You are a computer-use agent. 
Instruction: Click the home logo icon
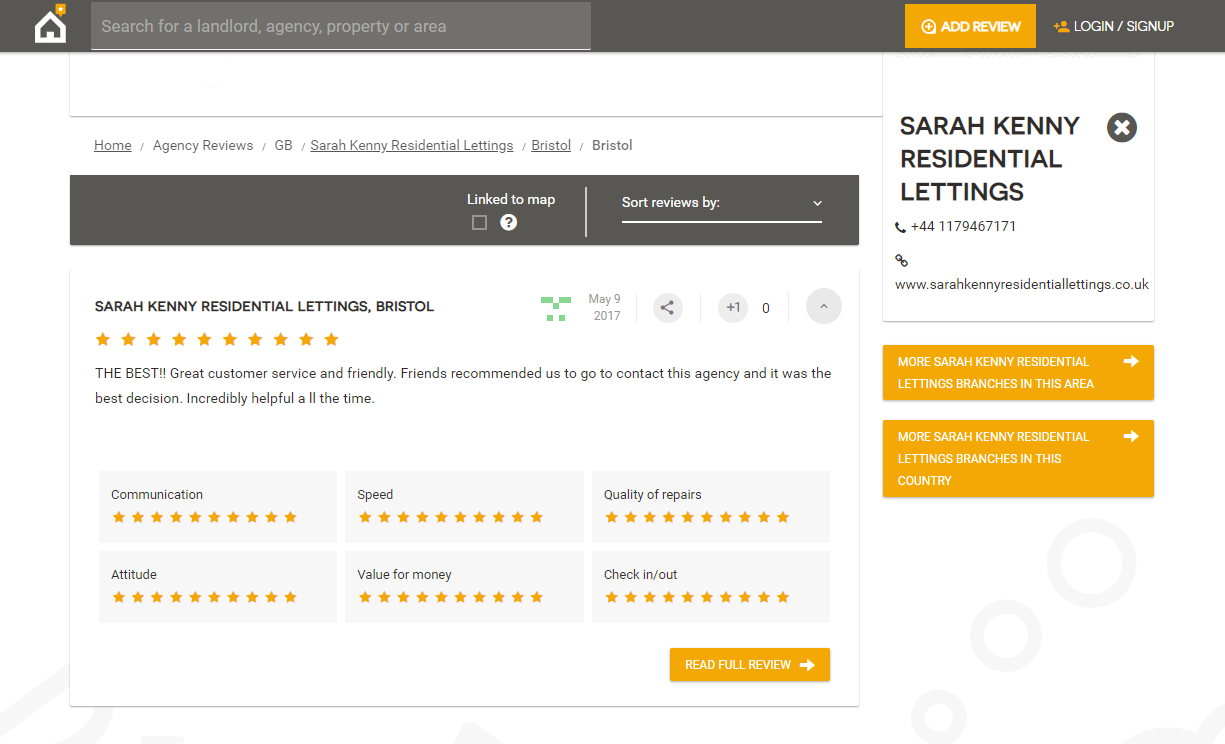pos(50,26)
